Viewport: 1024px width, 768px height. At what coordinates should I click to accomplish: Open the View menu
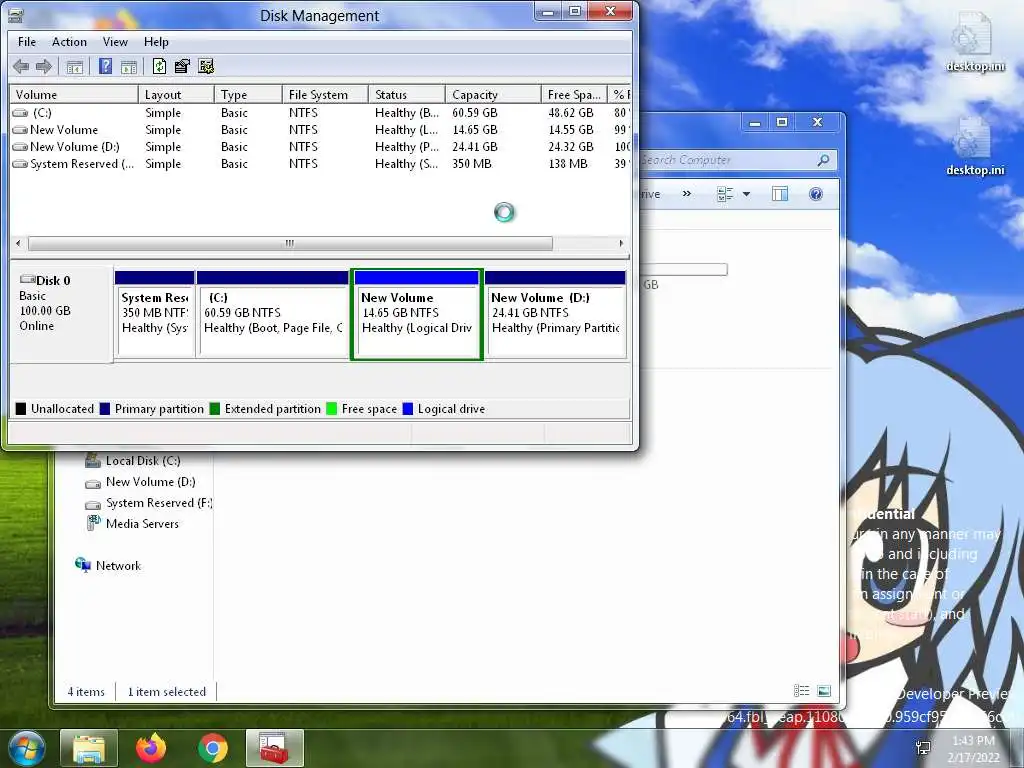pyautogui.click(x=115, y=42)
